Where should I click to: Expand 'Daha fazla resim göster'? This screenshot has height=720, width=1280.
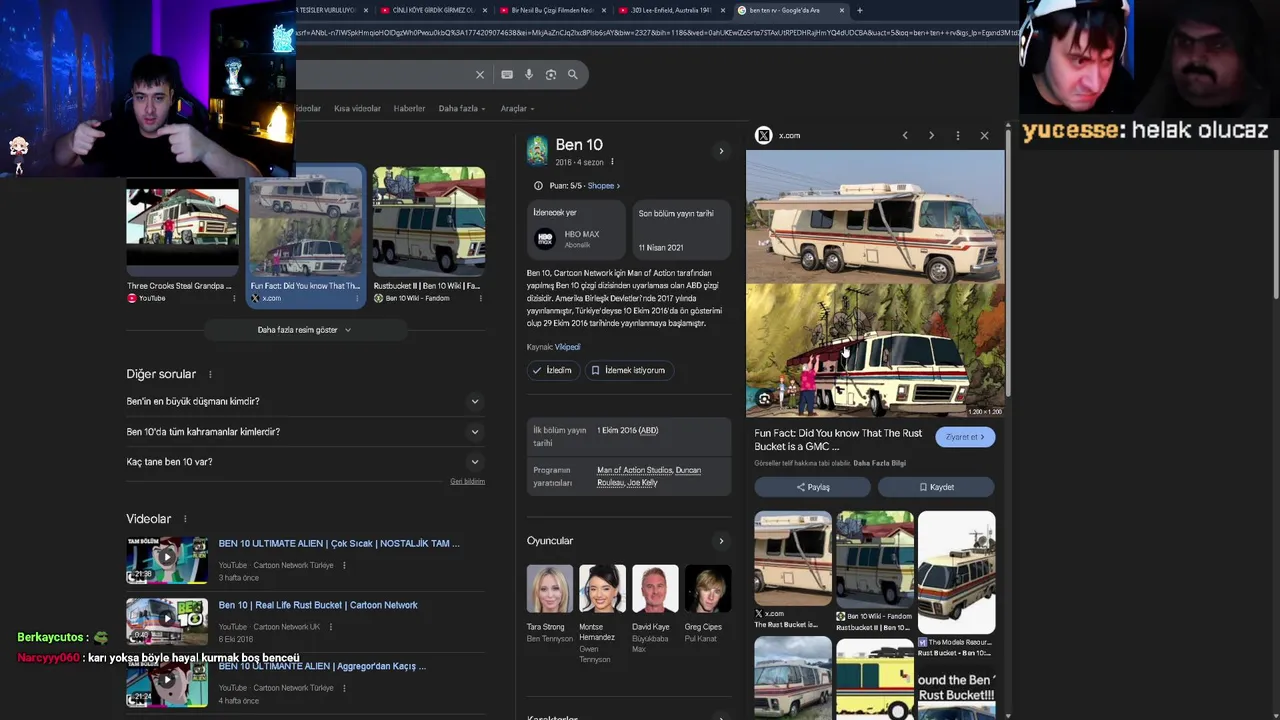pos(305,330)
